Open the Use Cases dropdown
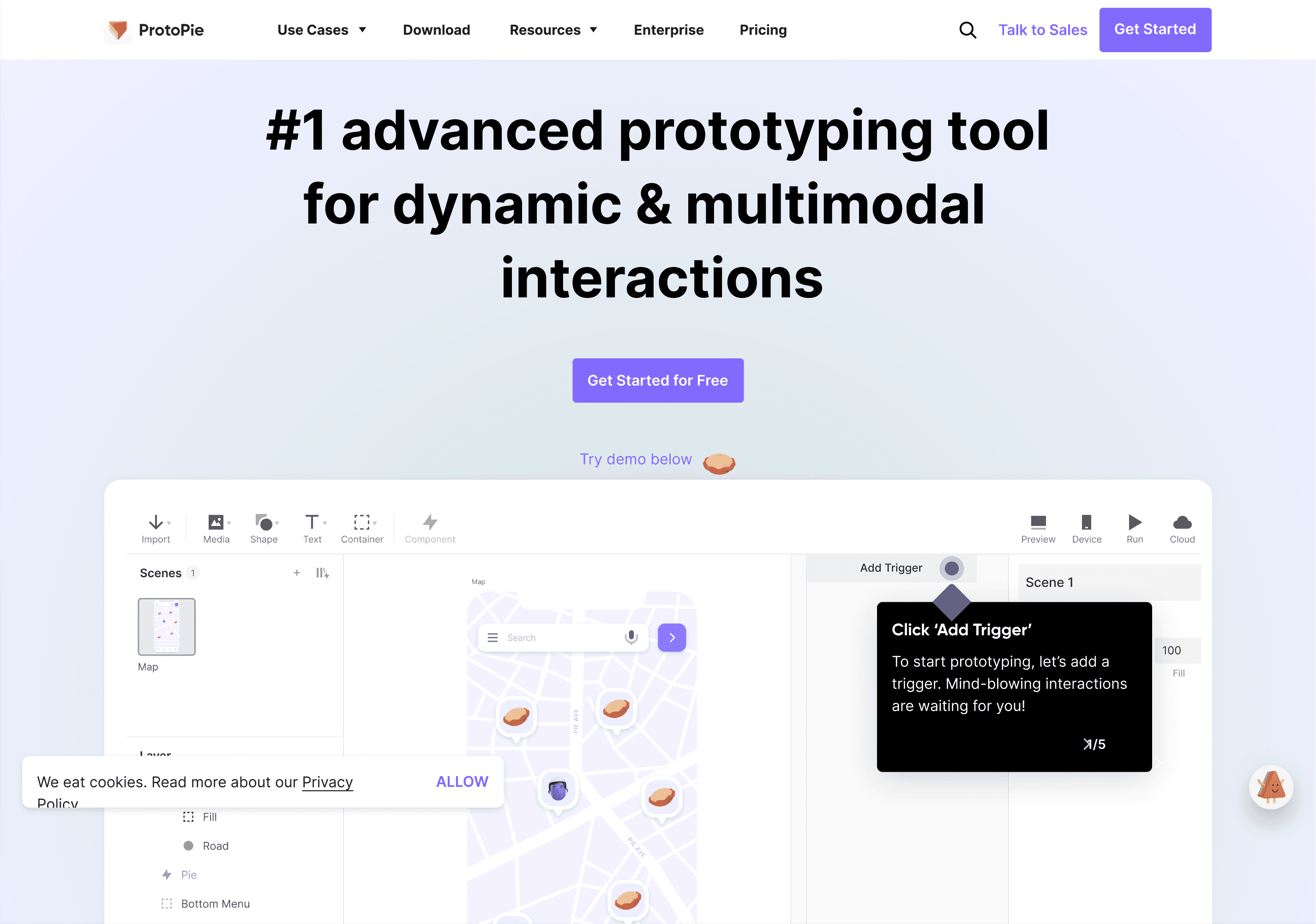 [322, 30]
